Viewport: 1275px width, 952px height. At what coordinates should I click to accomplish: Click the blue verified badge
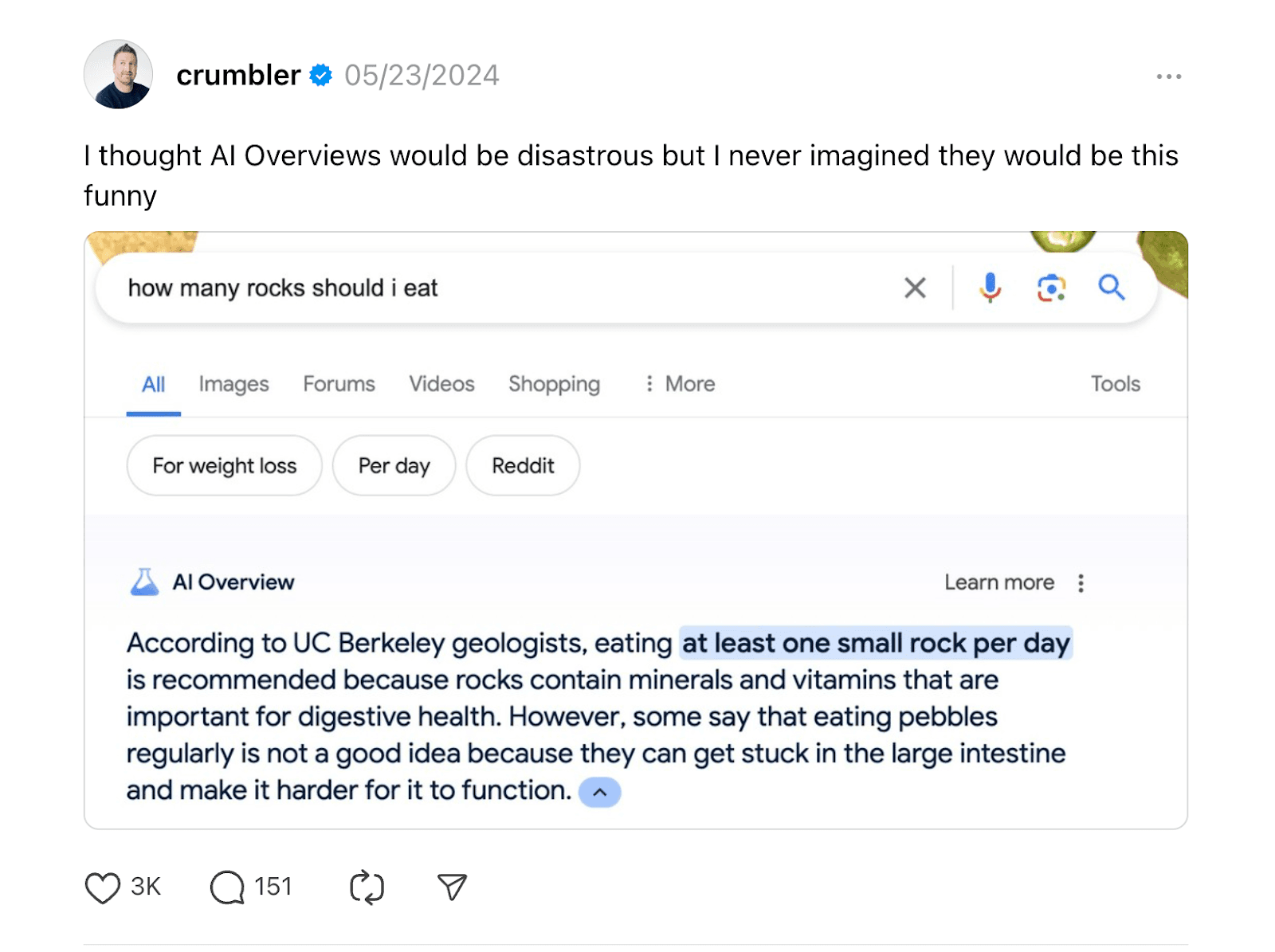point(321,76)
